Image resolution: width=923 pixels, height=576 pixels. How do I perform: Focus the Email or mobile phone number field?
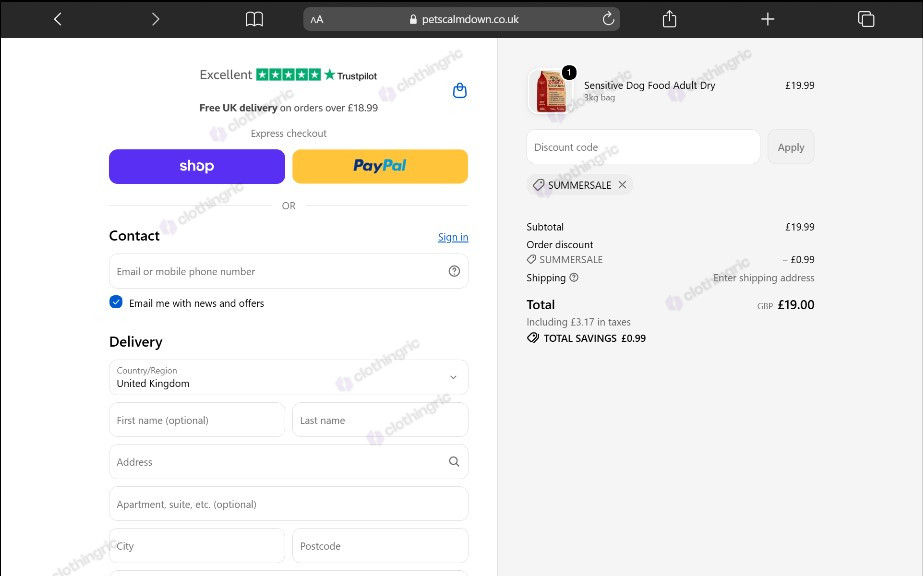tap(288, 271)
